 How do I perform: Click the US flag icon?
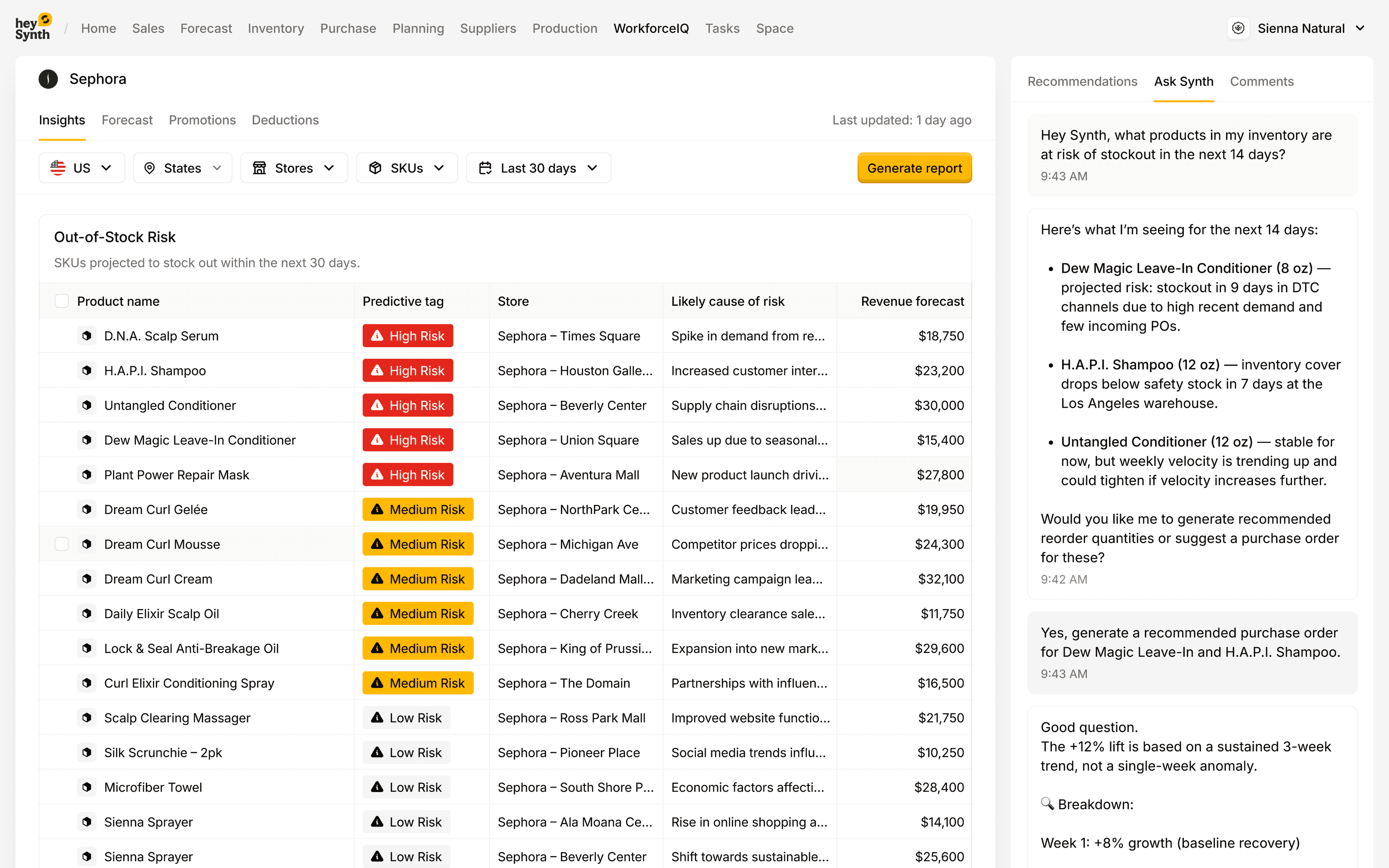[58, 168]
